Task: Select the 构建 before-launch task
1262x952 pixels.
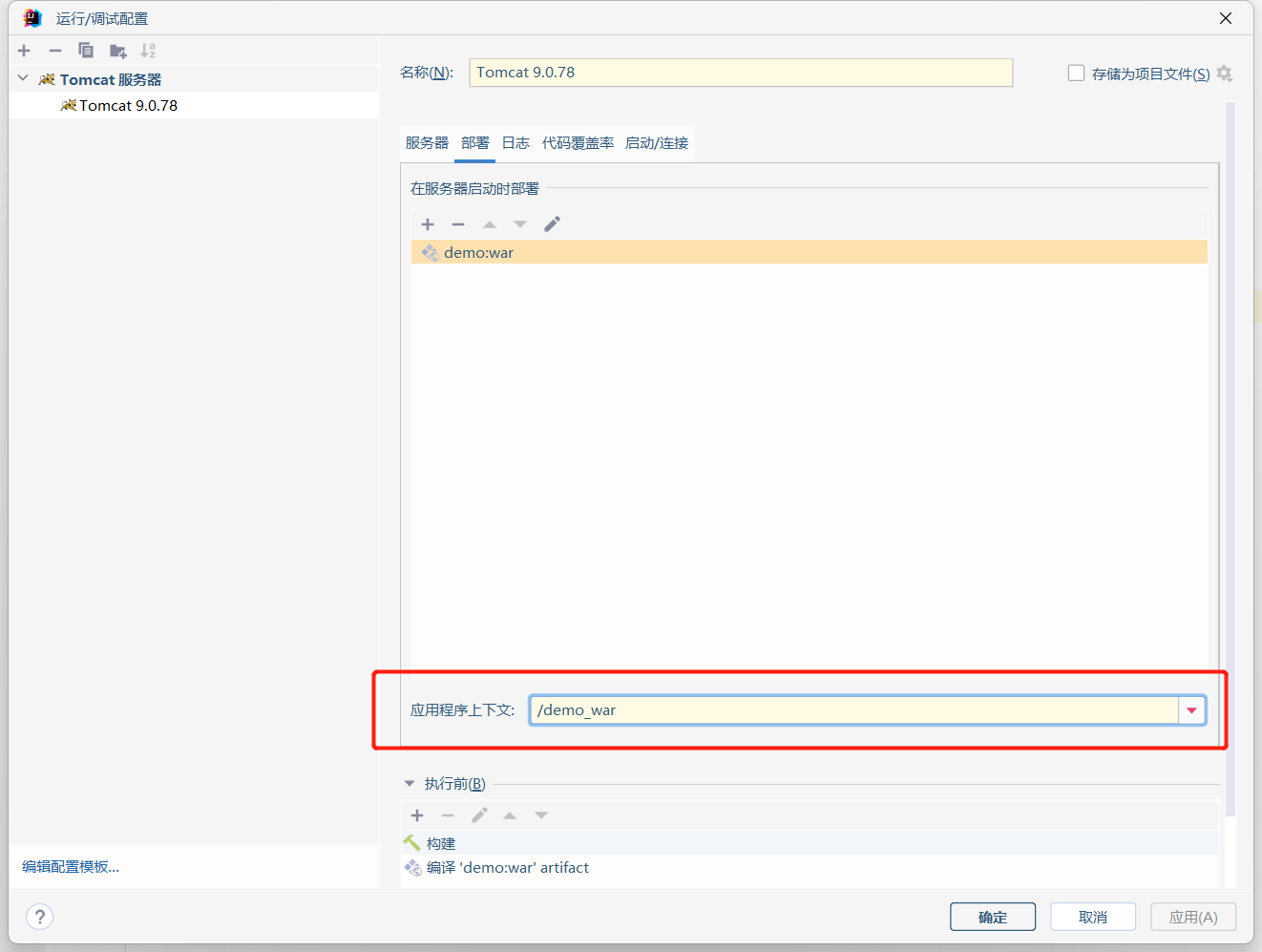Action: (810, 843)
